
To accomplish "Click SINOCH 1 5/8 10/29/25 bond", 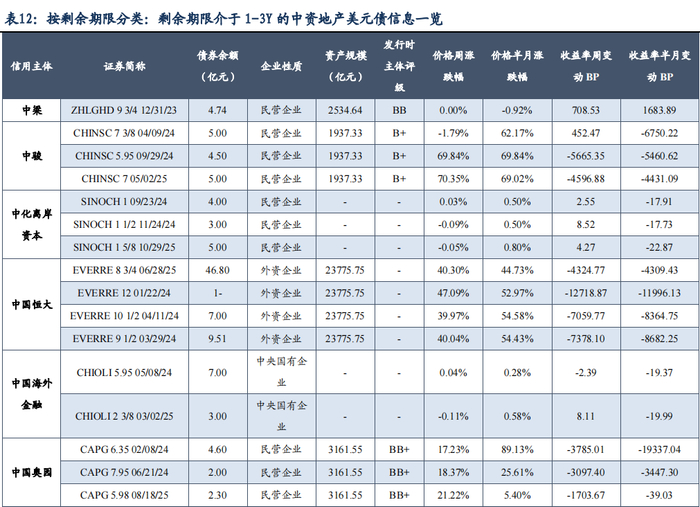I will (124, 247).
